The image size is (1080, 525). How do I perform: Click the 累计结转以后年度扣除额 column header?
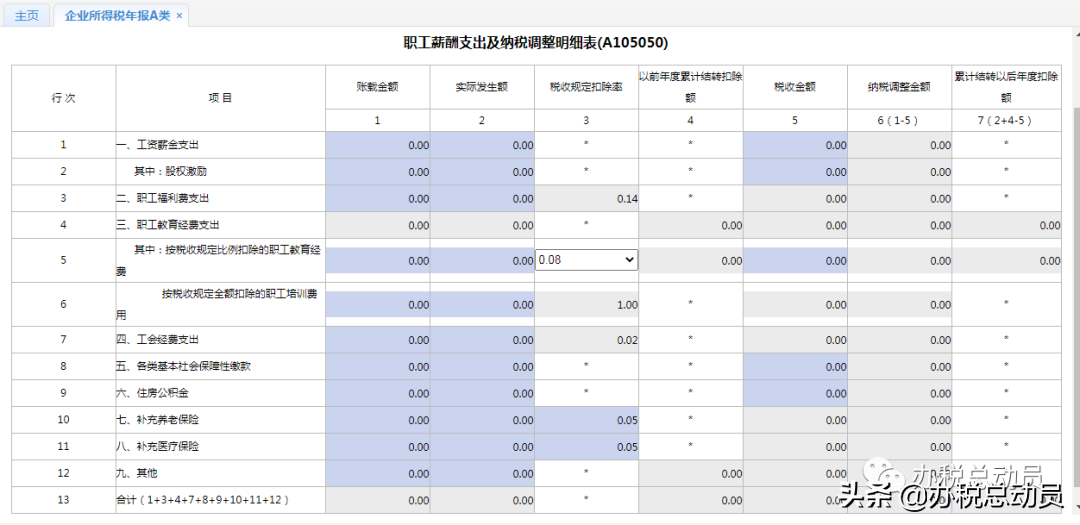coord(1006,87)
